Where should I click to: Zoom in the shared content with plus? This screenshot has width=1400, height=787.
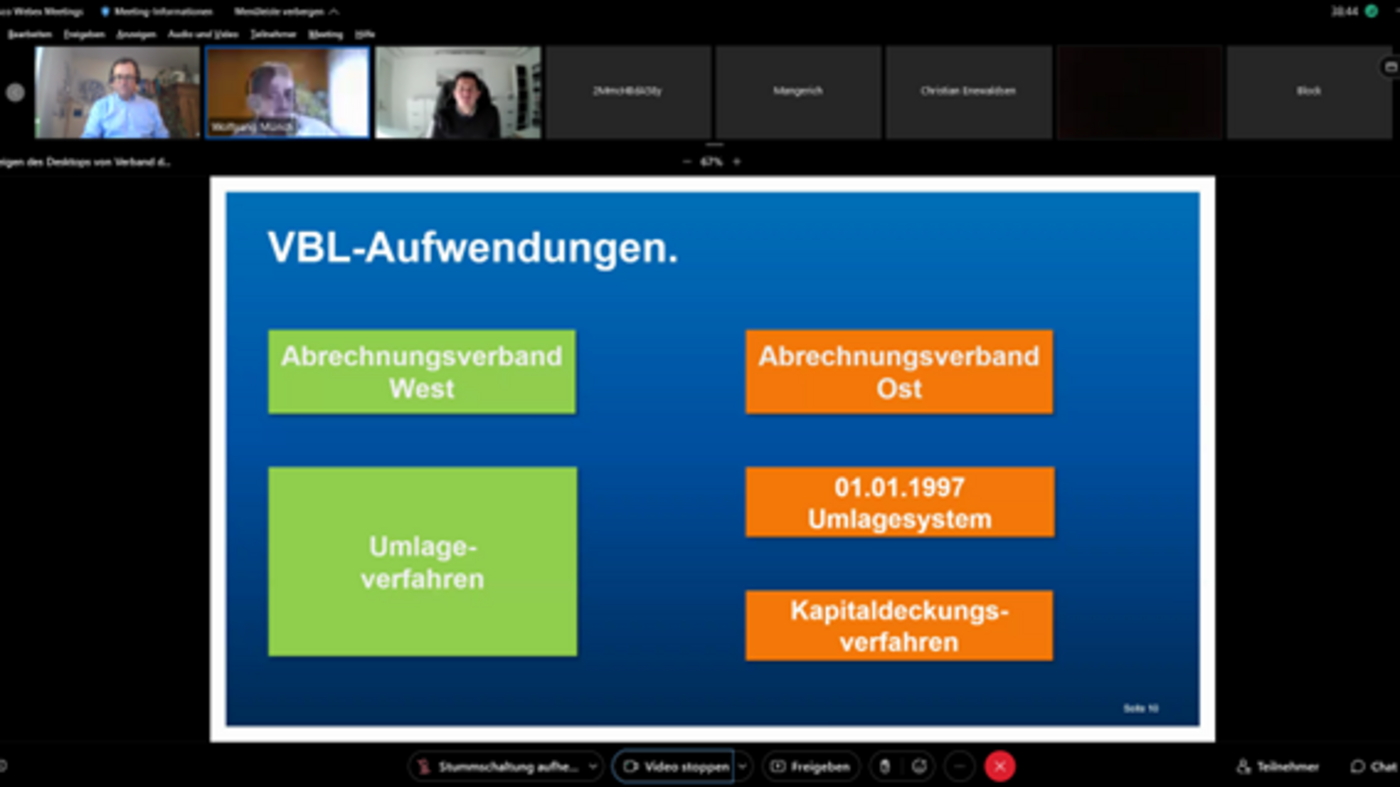click(737, 161)
